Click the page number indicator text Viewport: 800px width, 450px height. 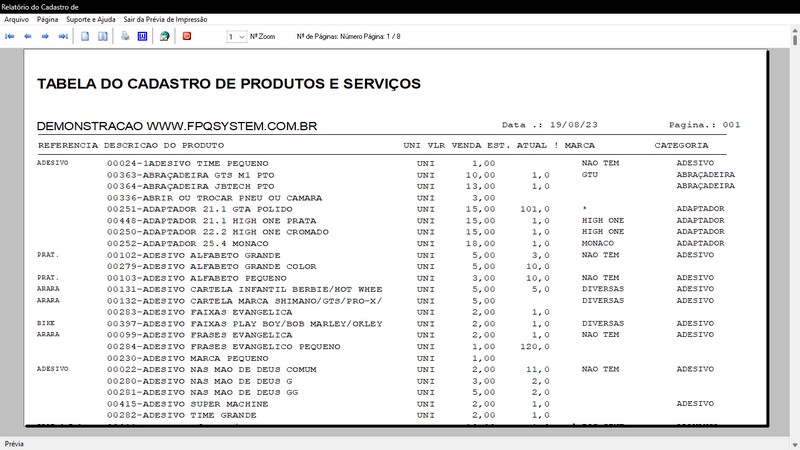(349, 36)
